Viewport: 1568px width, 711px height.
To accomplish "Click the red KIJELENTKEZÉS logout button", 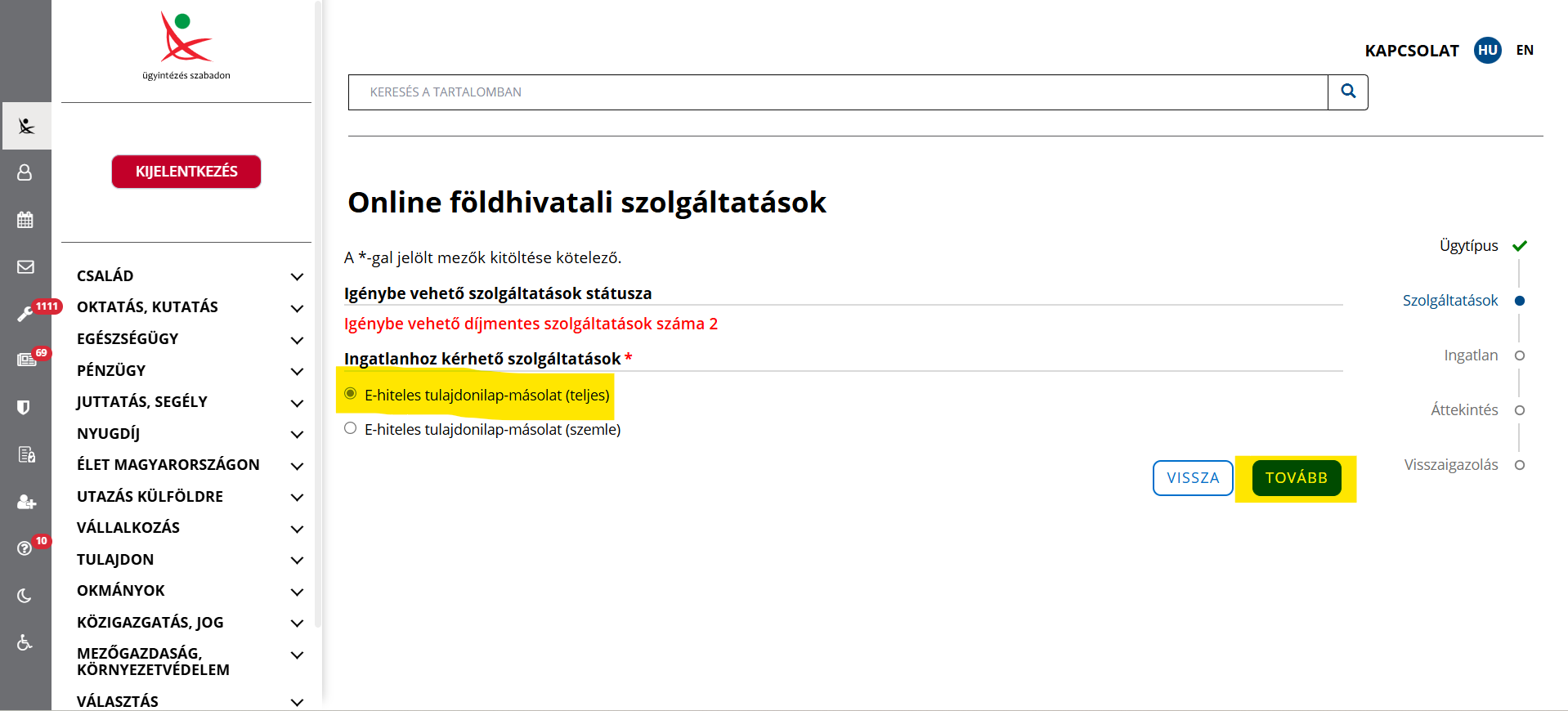I will [x=186, y=172].
